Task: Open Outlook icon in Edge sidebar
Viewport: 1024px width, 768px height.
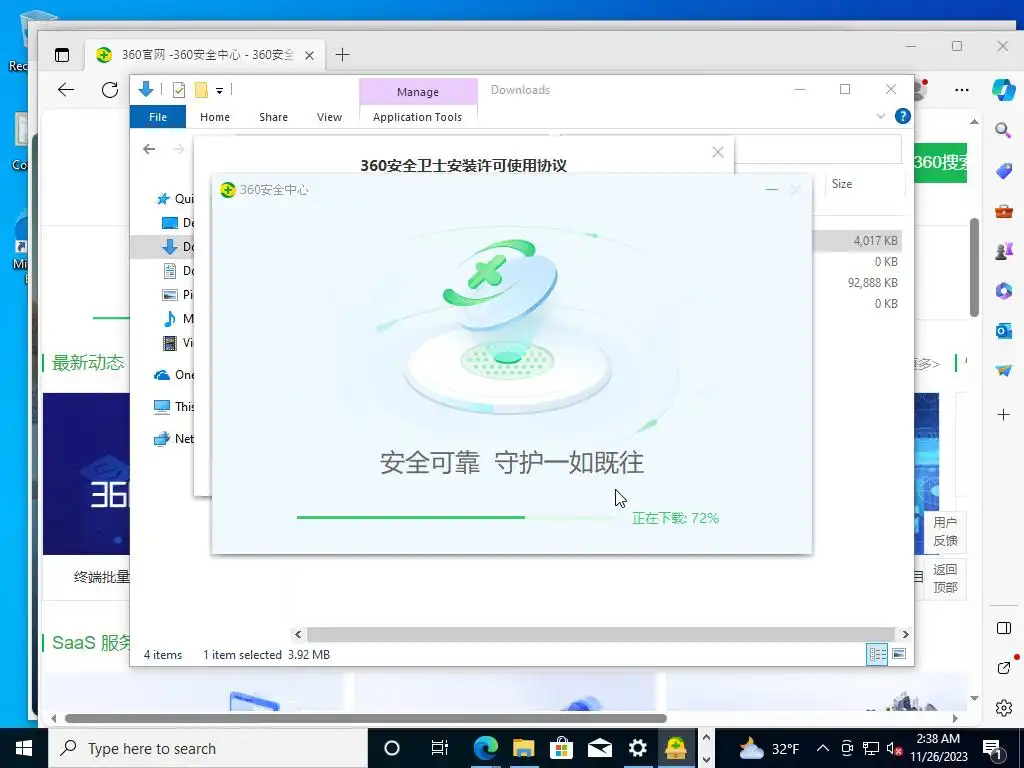Action: click(1003, 331)
